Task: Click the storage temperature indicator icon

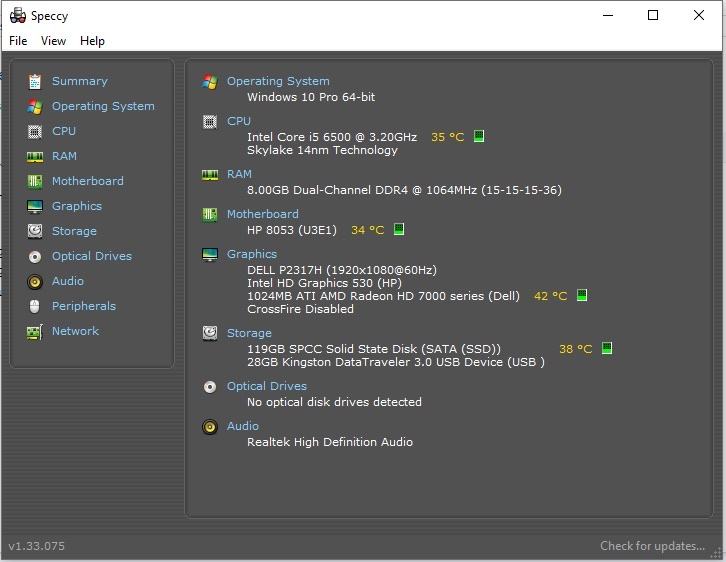Action: point(606,349)
